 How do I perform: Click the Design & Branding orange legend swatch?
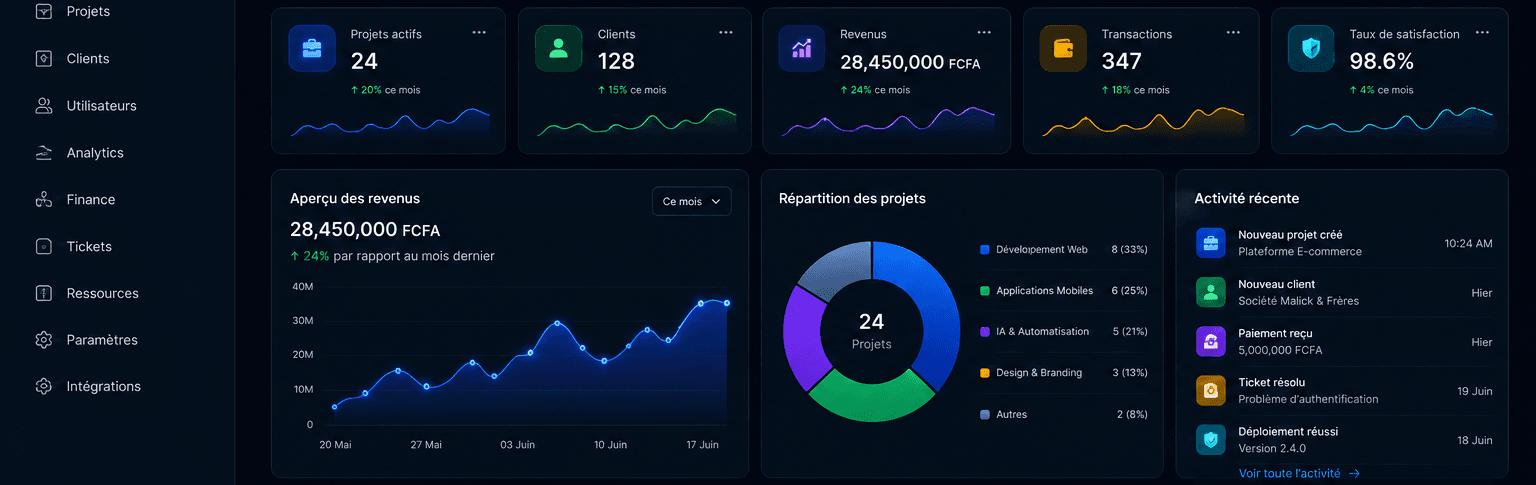(x=985, y=373)
